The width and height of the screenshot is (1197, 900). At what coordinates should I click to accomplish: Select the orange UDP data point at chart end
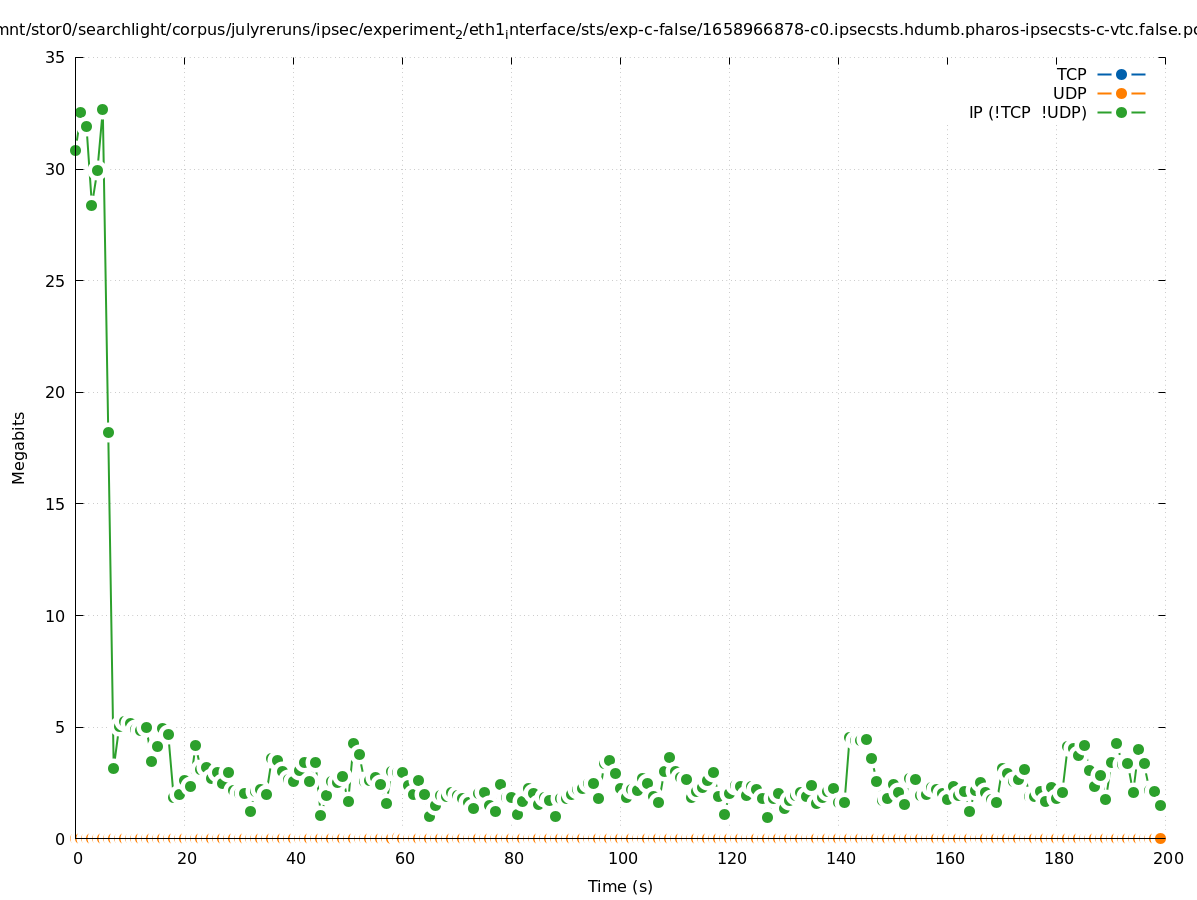tap(1160, 838)
